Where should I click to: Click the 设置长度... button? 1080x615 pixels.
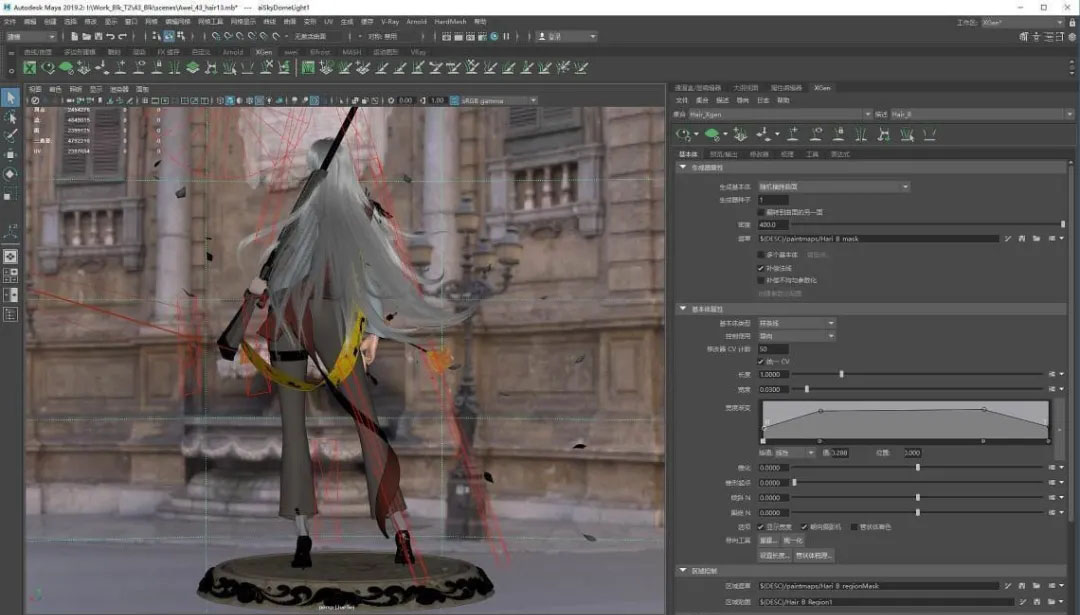tap(774, 555)
